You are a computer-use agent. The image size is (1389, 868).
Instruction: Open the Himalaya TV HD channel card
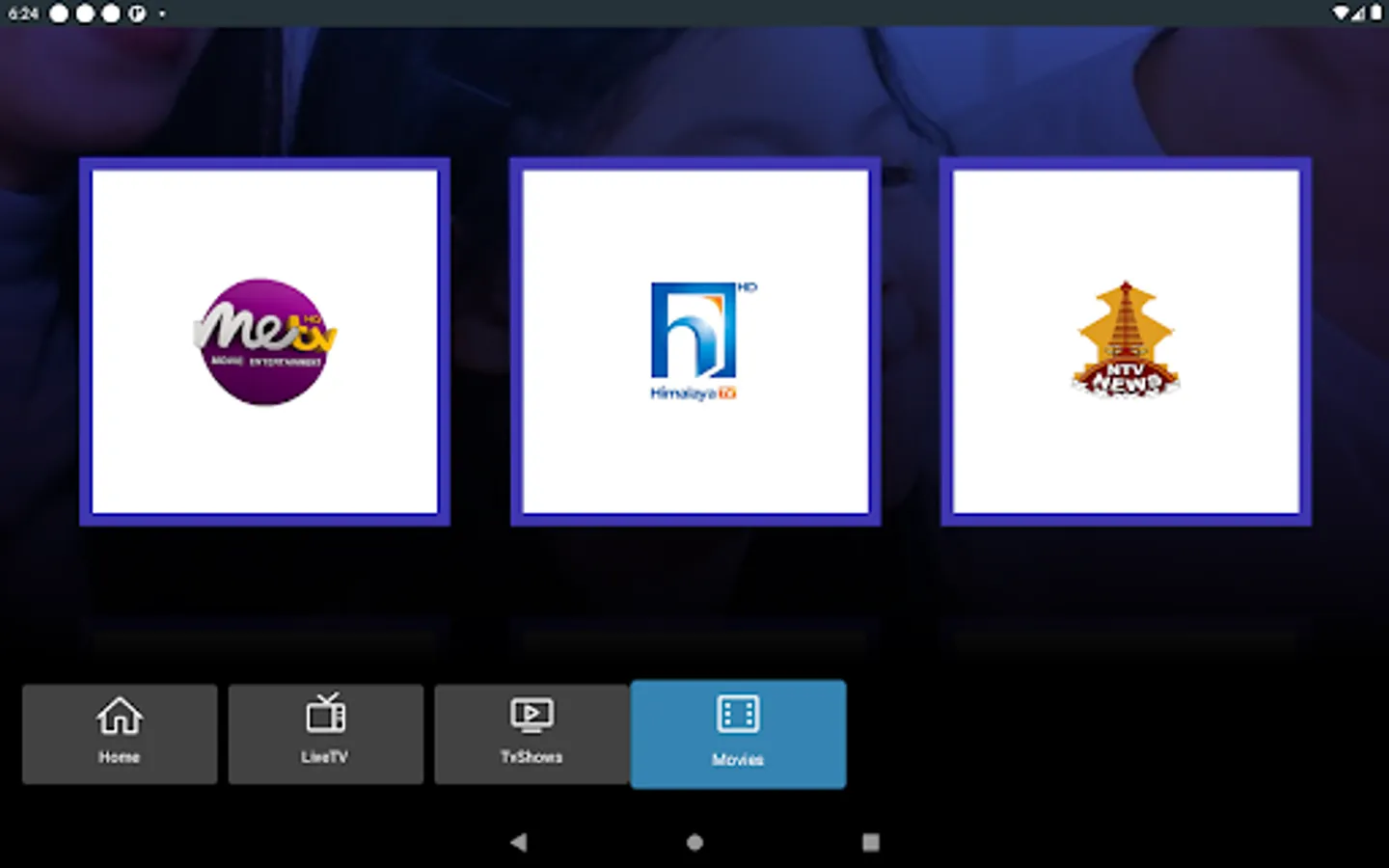[694, 341]
